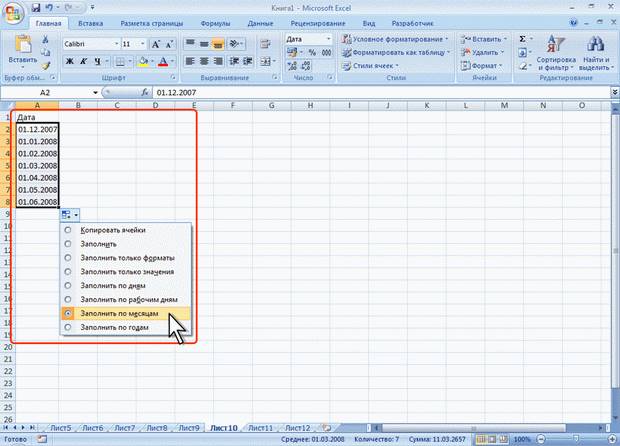The image size is (620, 446).
Task: Open the number format 'Дата' dropdown
Action: click(x=331, y=39)
